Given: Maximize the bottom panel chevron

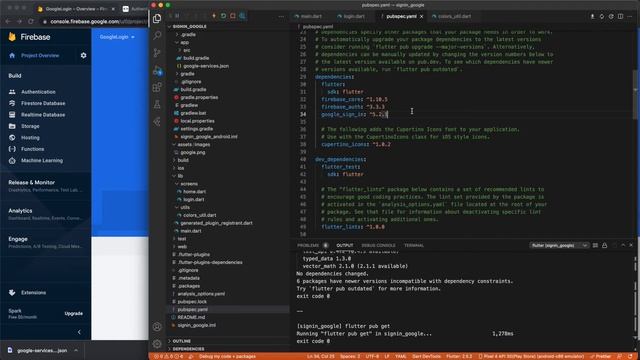Looking at the screenshot, I should (623, 245).
